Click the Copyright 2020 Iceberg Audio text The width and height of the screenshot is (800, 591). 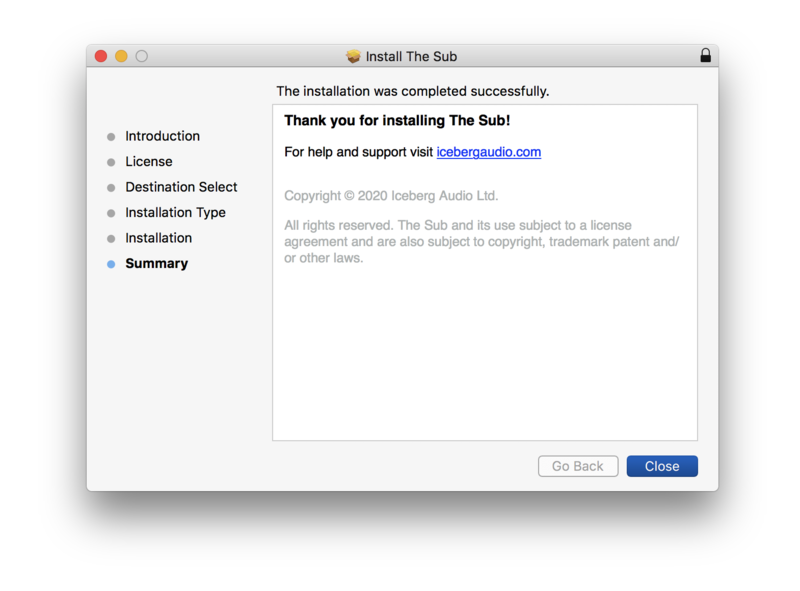(x=391, y=196)
